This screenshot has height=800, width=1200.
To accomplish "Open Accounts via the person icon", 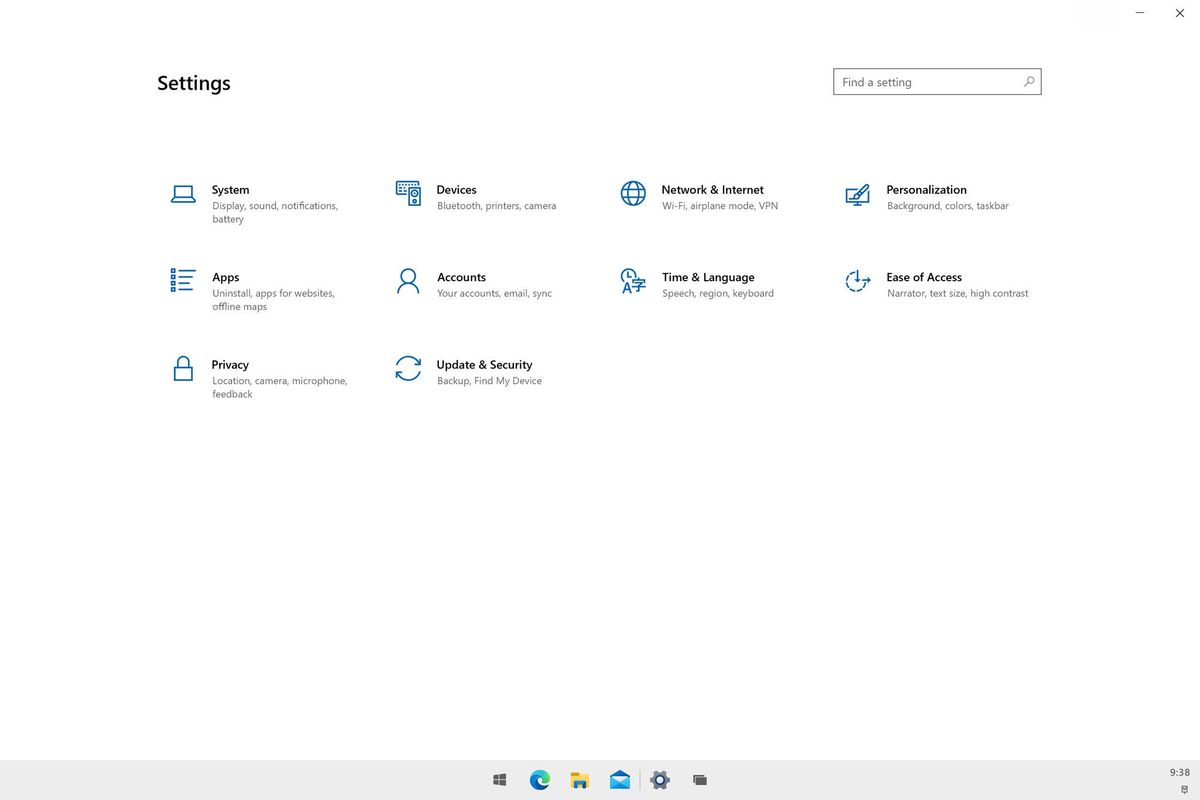I will [408, 281].
